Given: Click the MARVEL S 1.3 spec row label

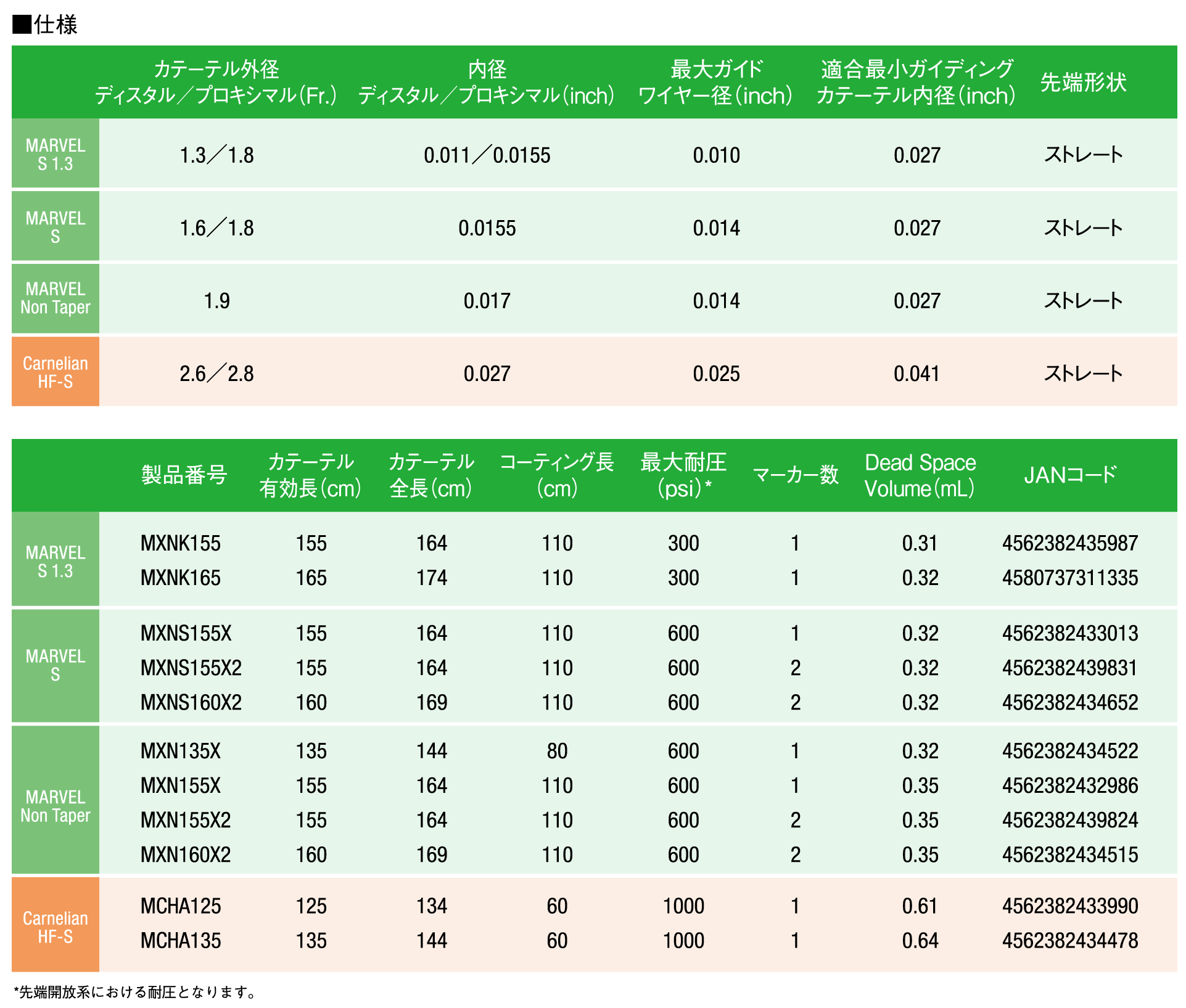Looking at the screenshot, I should pyautogui.click(x=55, y=154).
